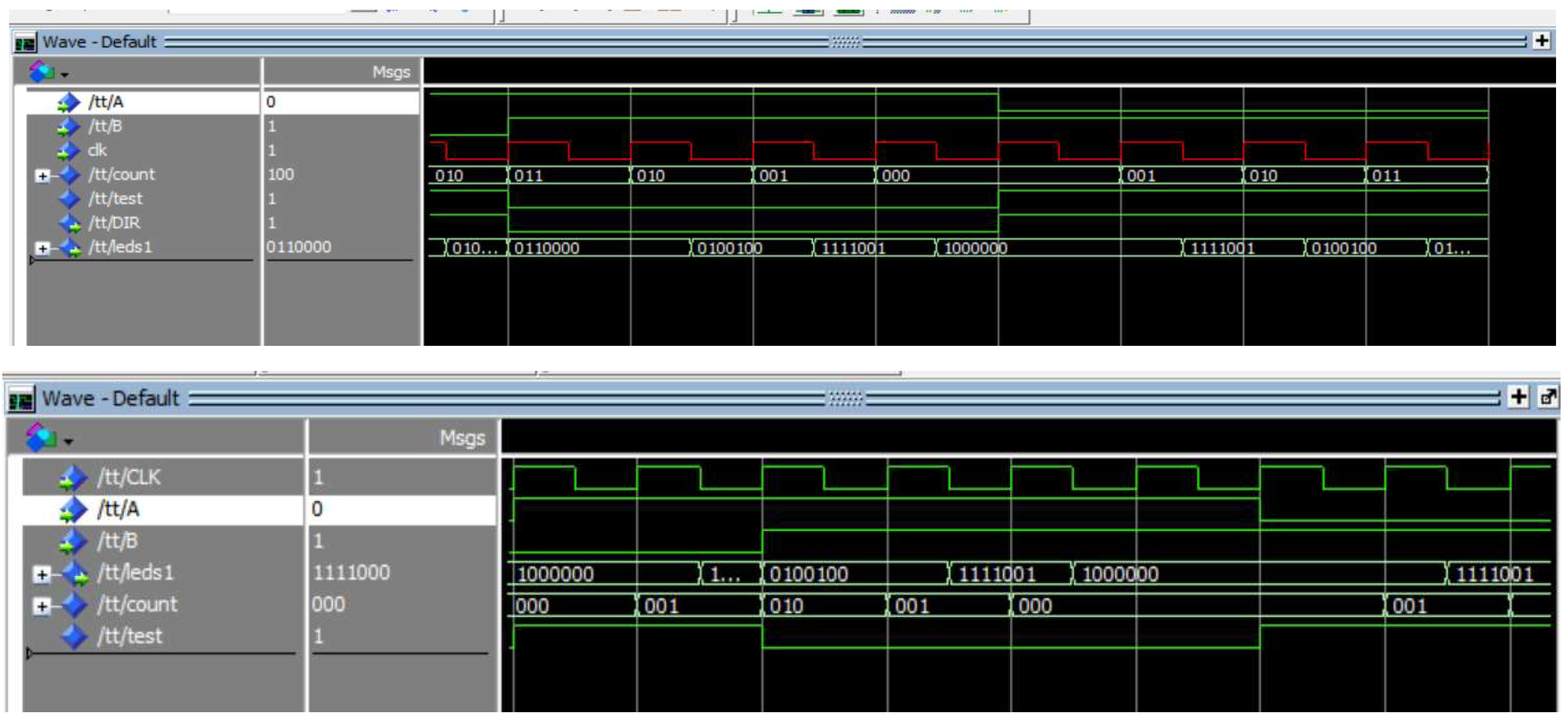This screenshot has width=1568, height=723.
Task: Click the /tt/DIR signal icon
Action: 70,223
